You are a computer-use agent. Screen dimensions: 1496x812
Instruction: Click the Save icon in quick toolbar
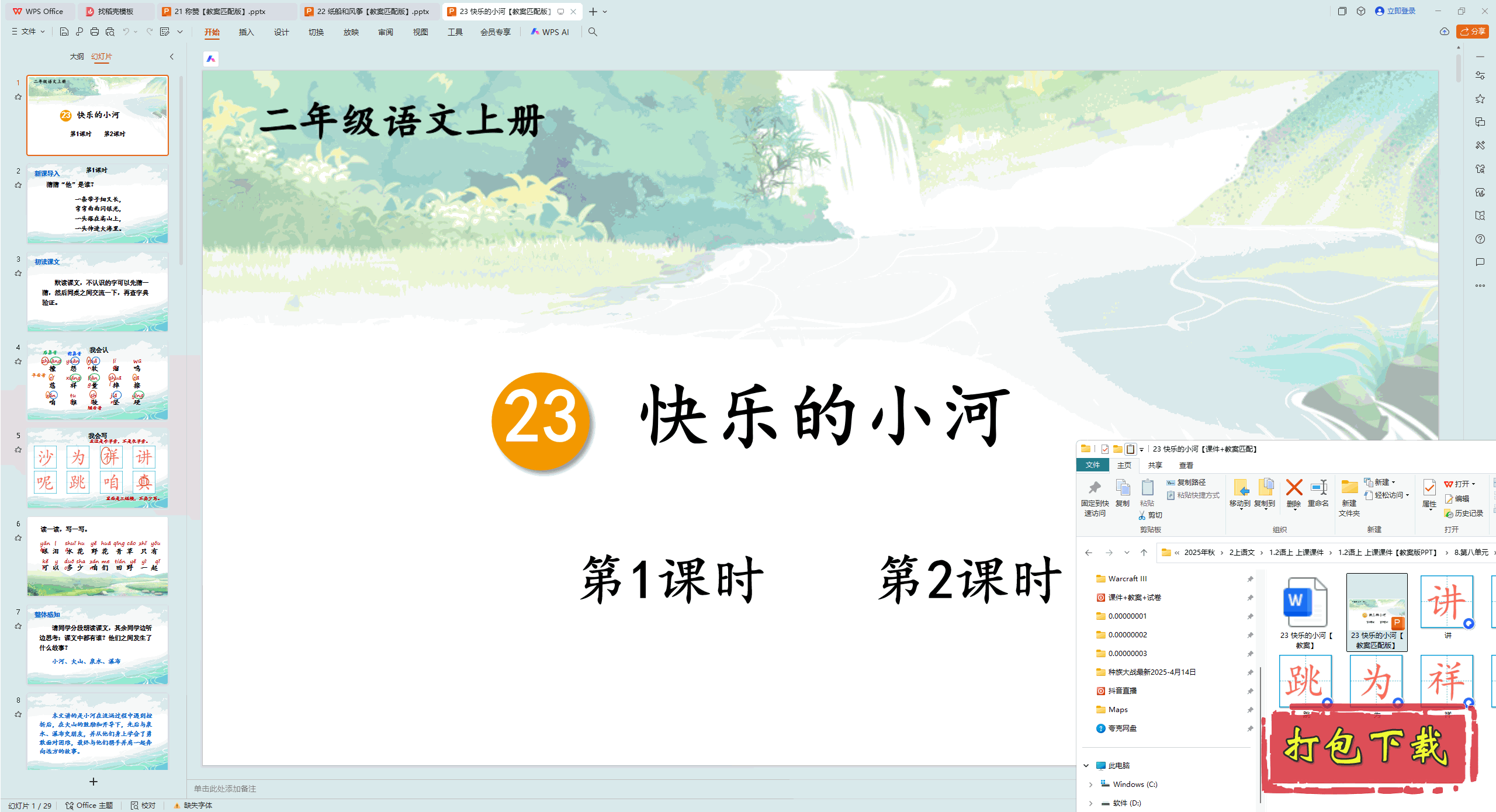[64, 32]
